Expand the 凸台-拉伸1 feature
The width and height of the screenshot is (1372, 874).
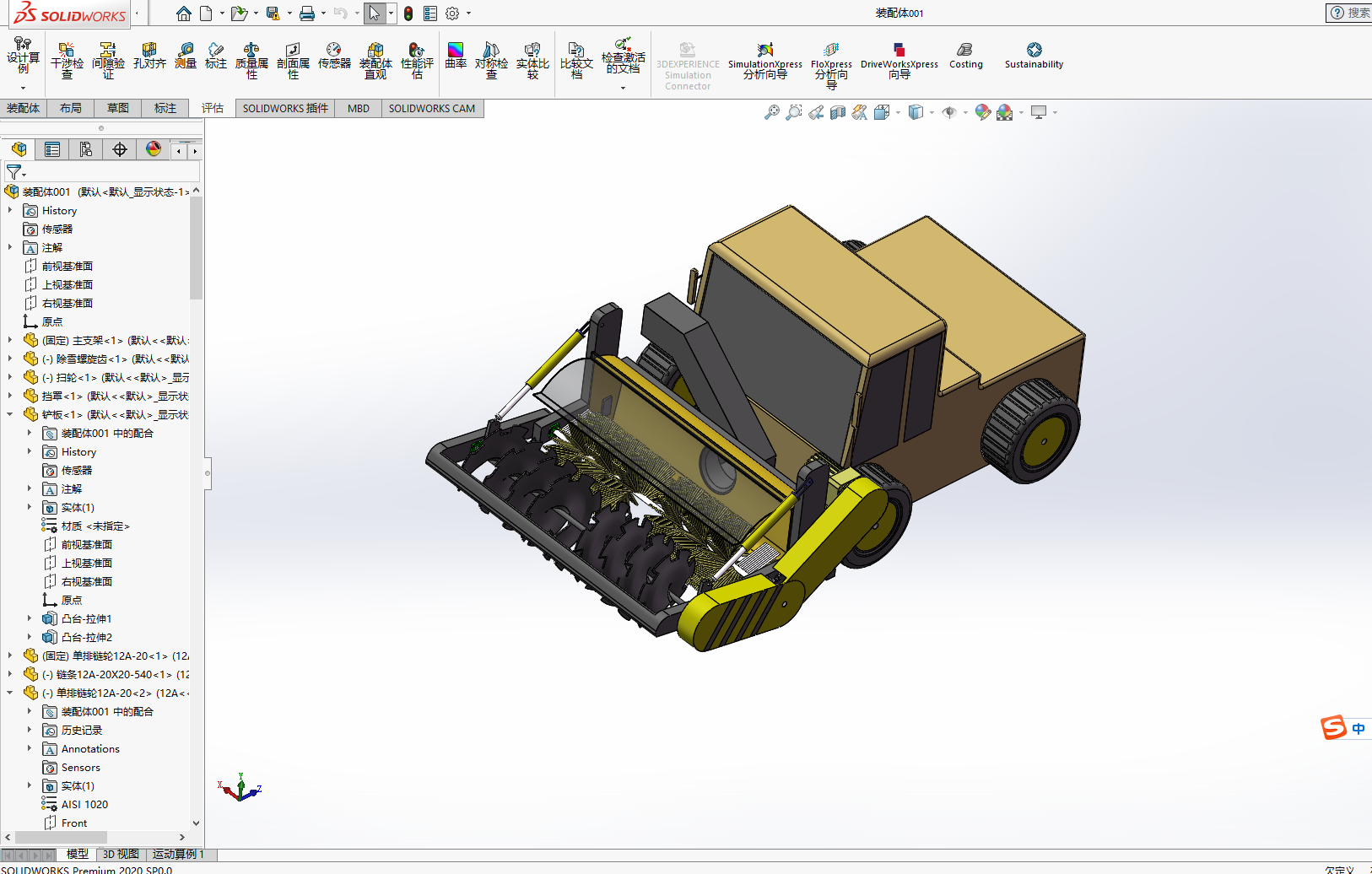coord(30,619)
